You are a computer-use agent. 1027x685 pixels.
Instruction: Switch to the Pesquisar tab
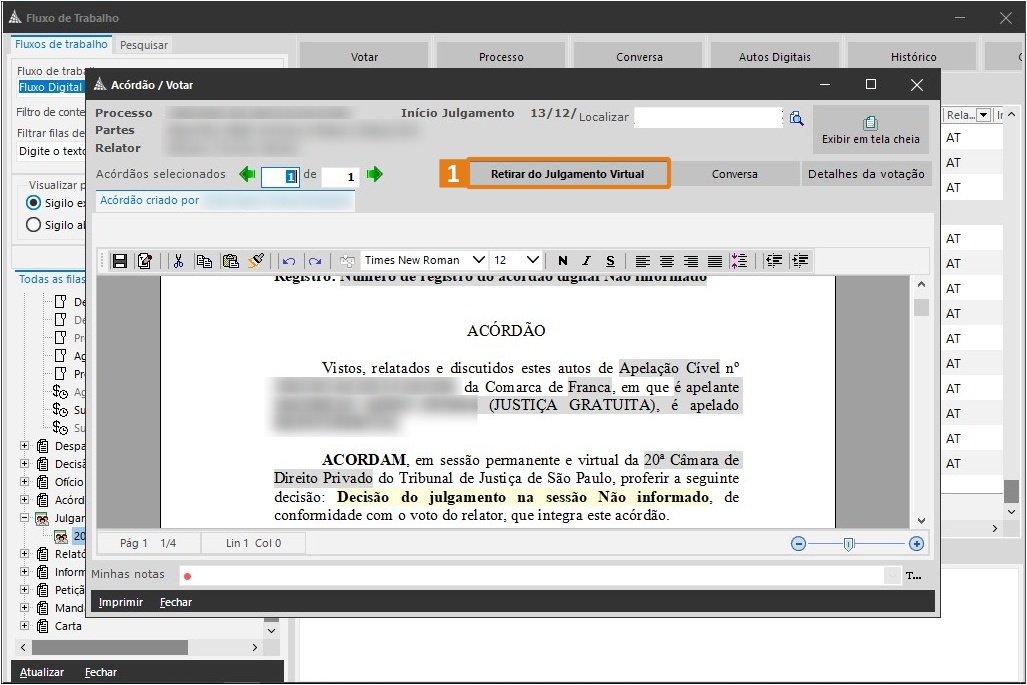[143, 45]
